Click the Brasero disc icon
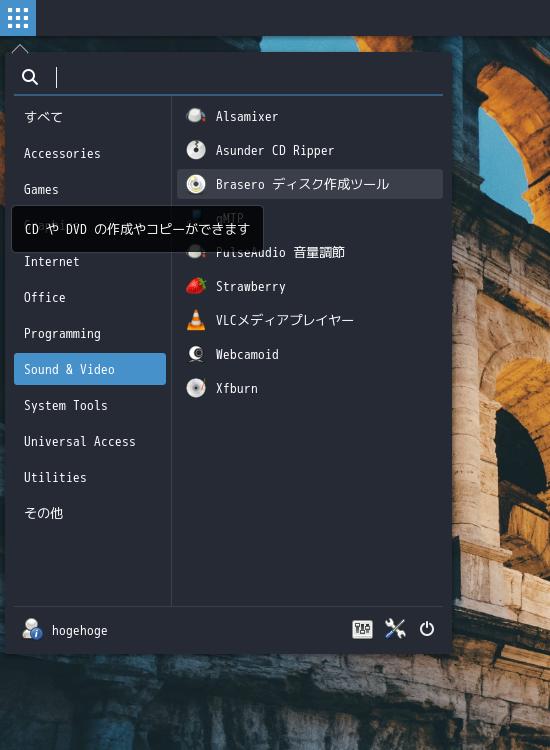Viewport: 550px width, 750px height. click(196, 184)
